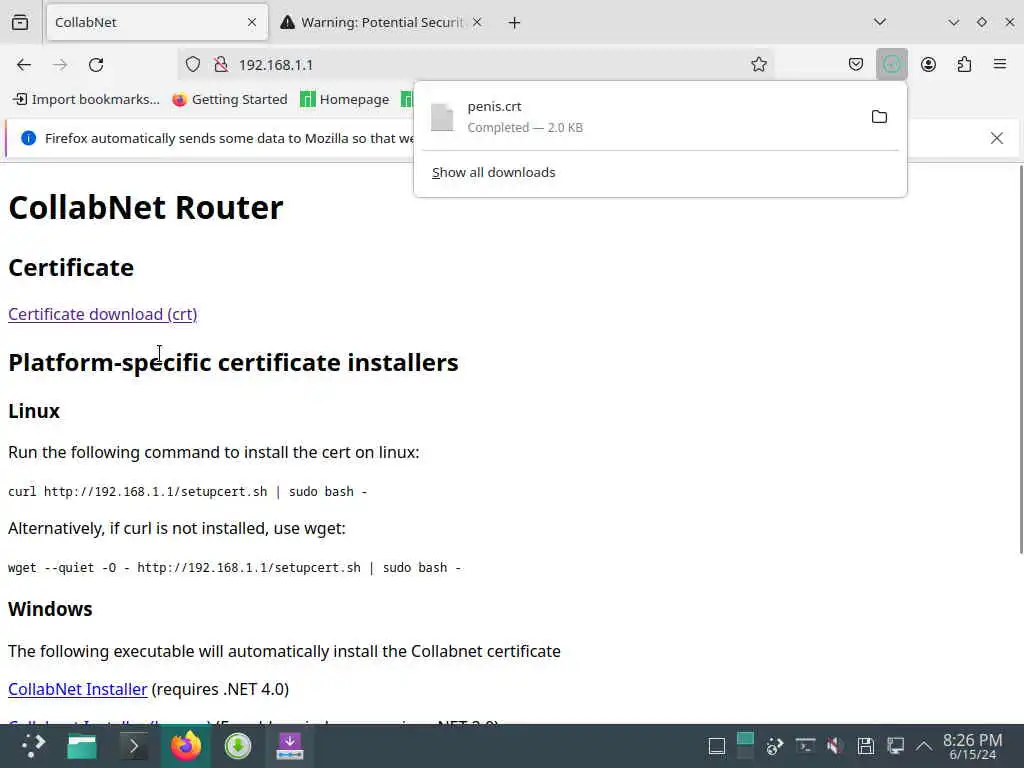The image size is (1024, 768).
Task: Click the page vertical scrollbar
Action: [x=1020, y=359]
